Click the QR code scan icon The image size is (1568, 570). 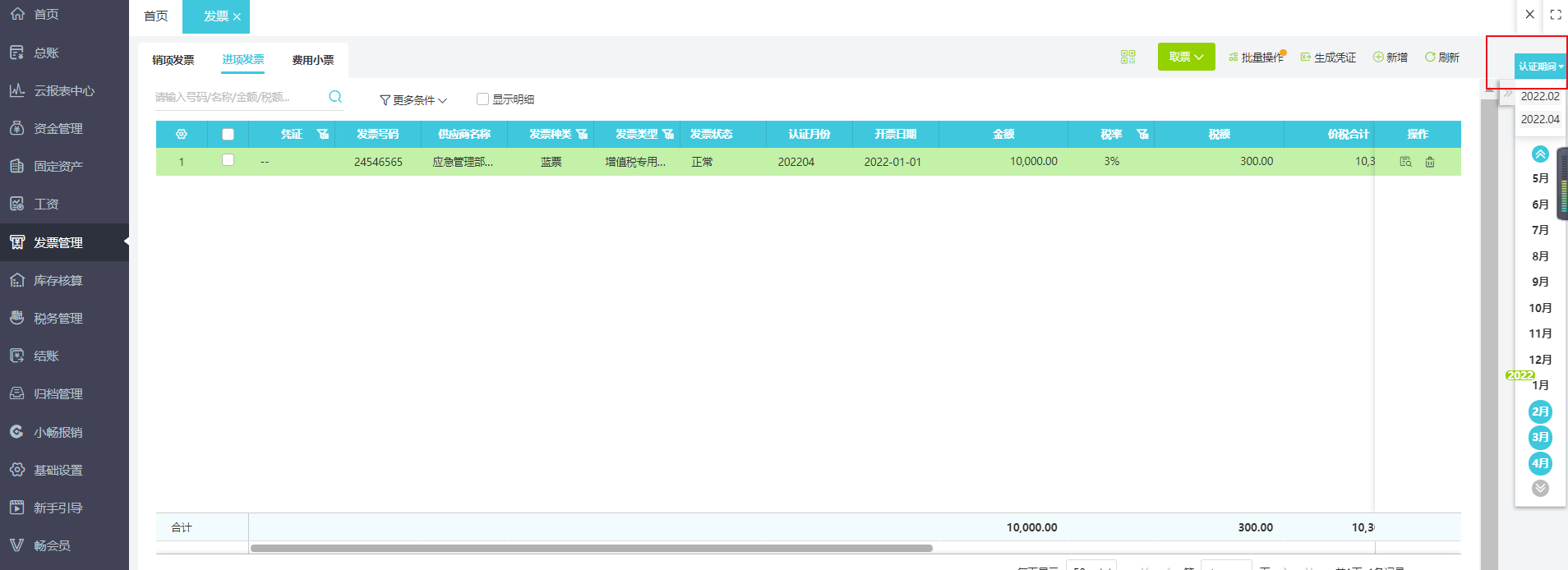pos(1128,57)
